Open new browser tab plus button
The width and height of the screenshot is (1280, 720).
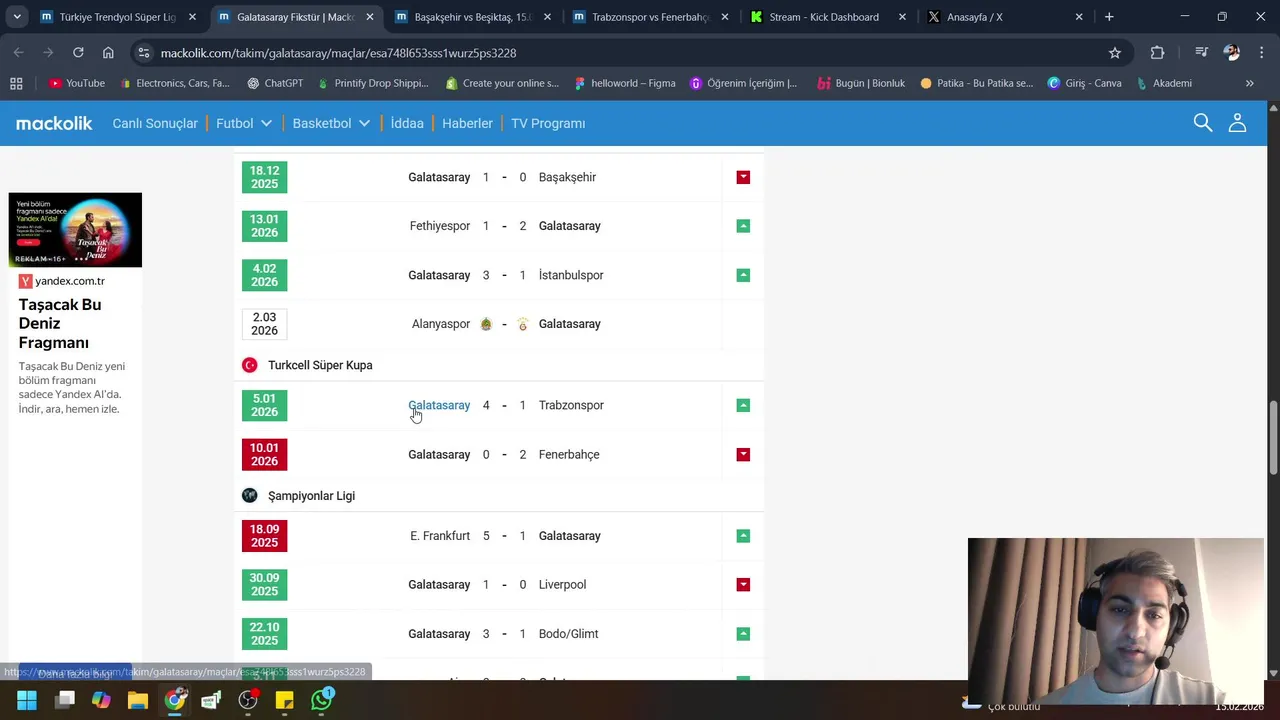point(1109,17)
